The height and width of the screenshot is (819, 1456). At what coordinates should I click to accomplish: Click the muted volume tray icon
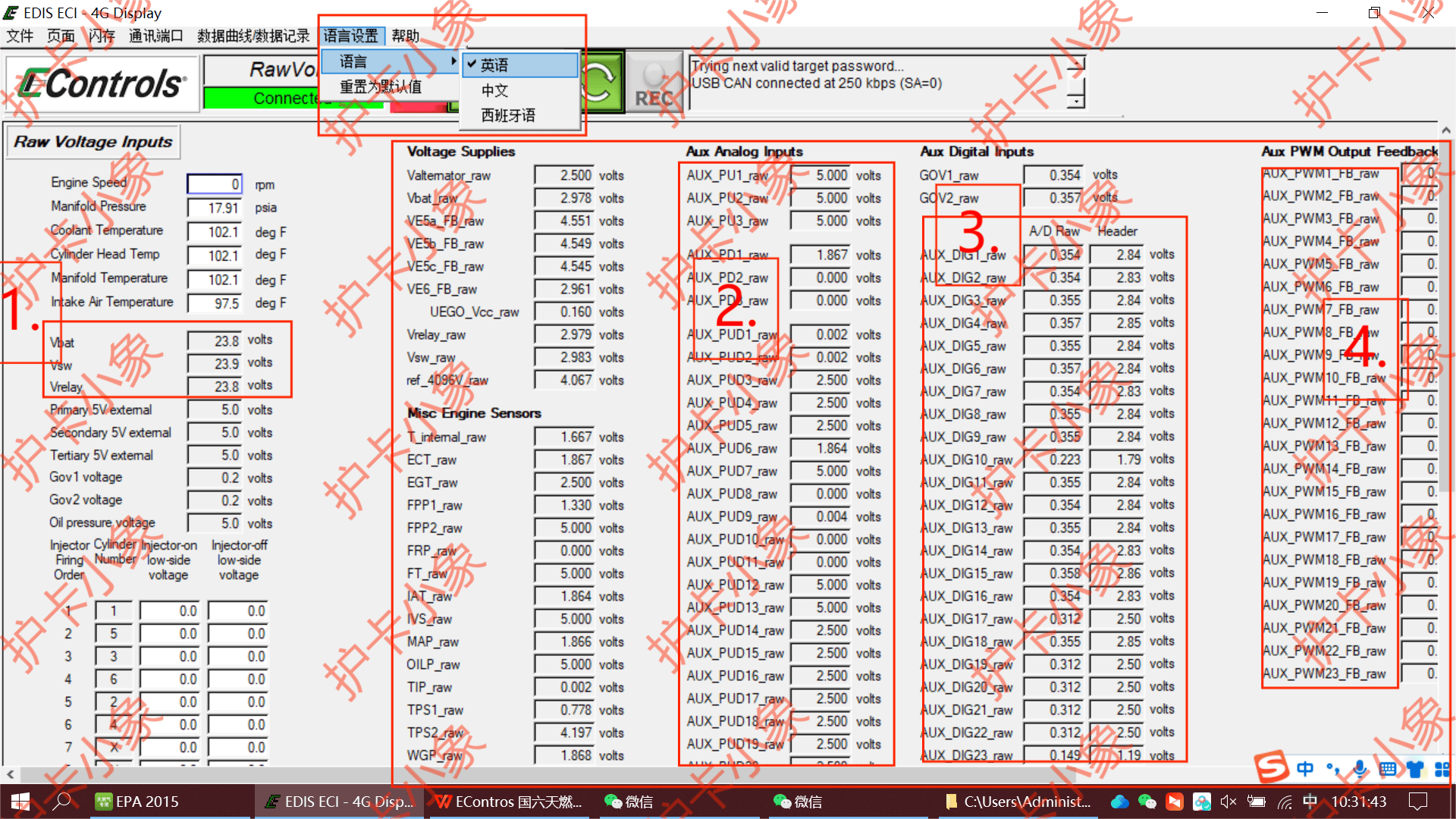pos(1228,802)
